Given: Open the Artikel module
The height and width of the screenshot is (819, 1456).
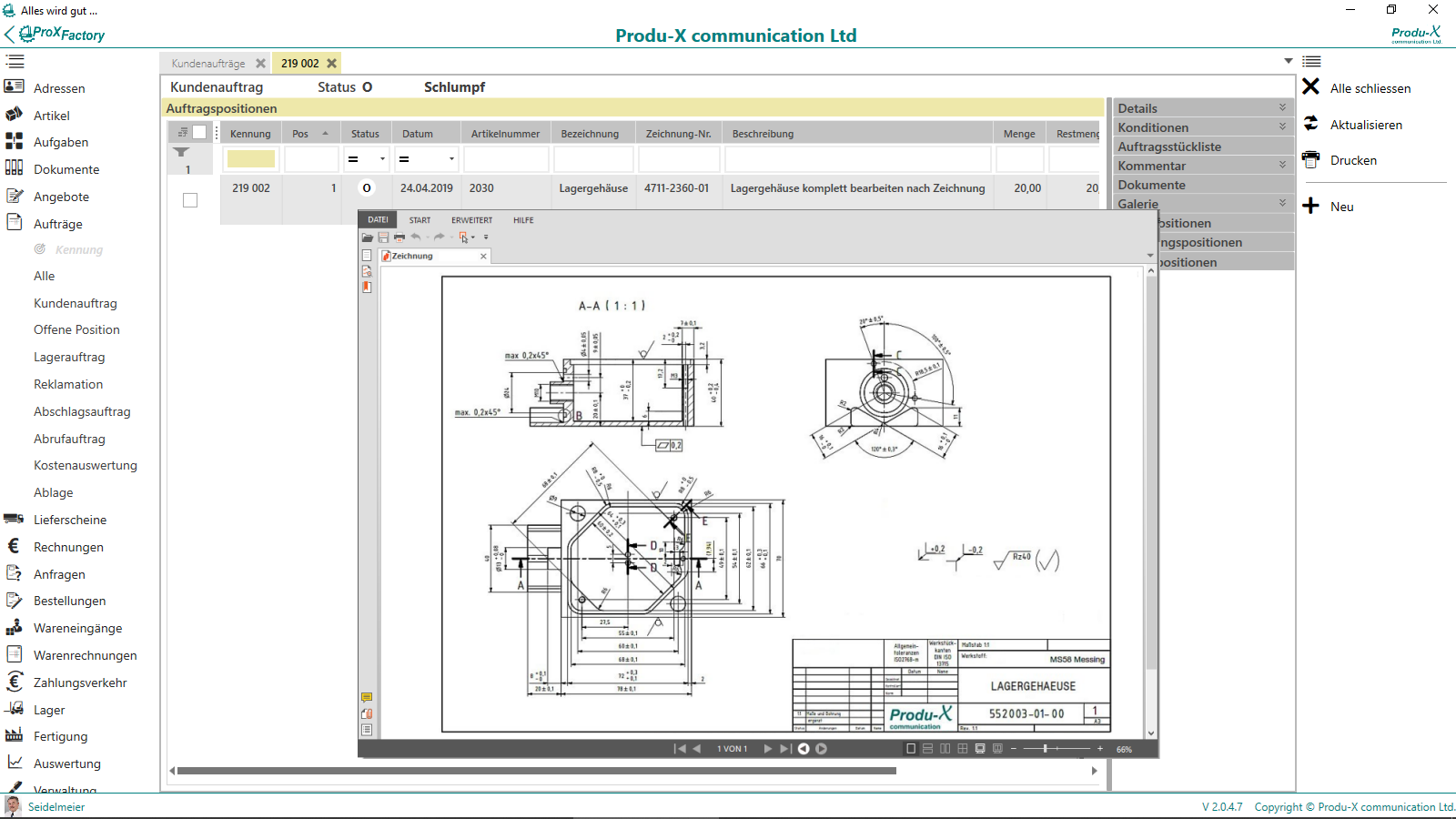Looking at the screenshot, I should pos(52,116).
